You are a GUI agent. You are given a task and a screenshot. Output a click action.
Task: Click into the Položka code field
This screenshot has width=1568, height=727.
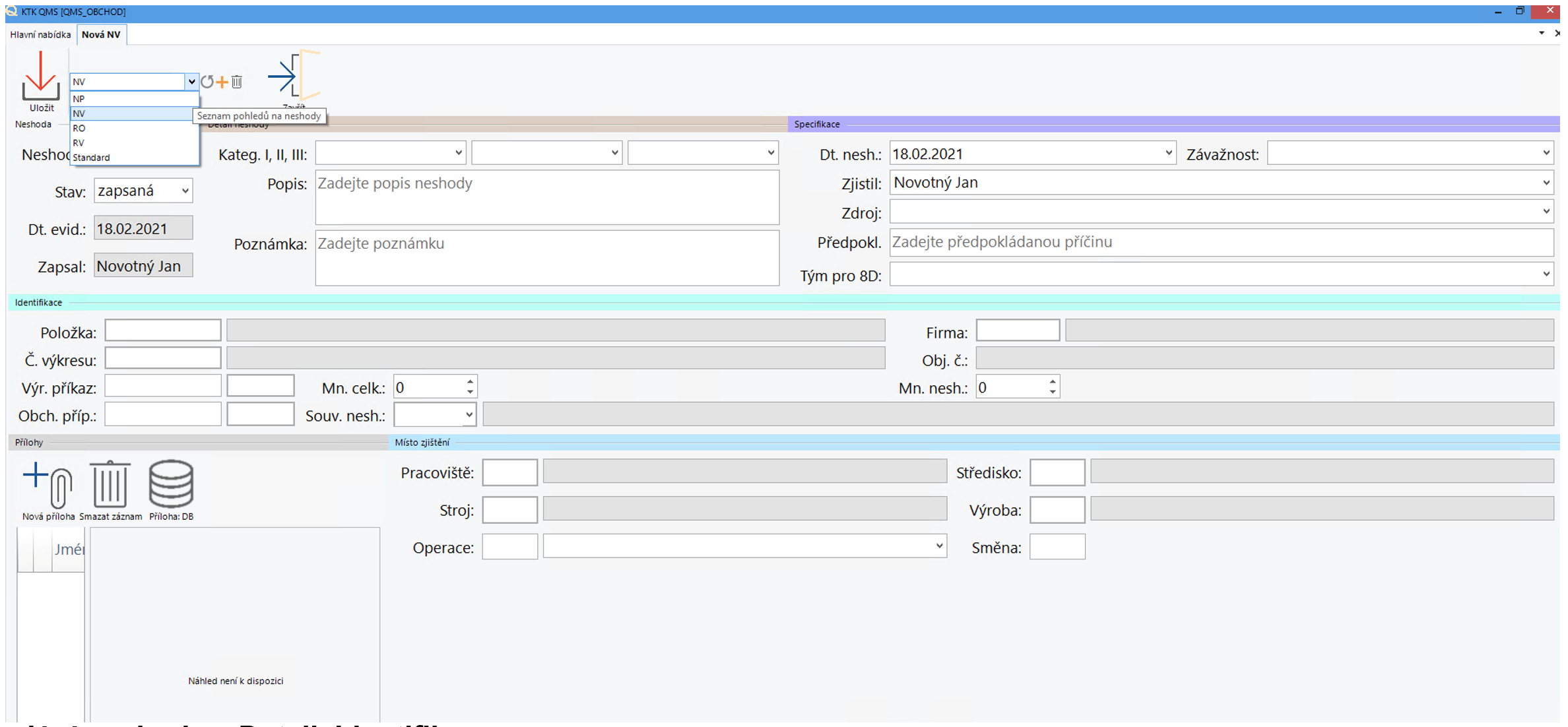click(x=162, y=331)
